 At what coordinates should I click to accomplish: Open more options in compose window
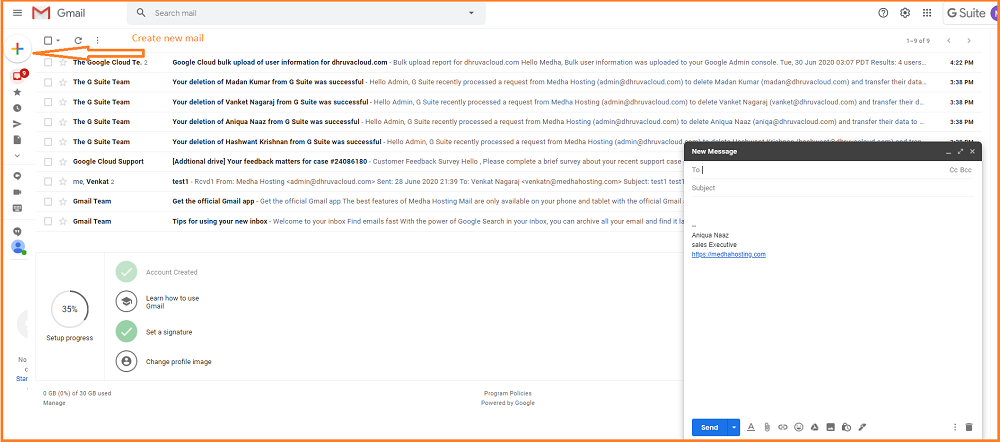(954, 427)
